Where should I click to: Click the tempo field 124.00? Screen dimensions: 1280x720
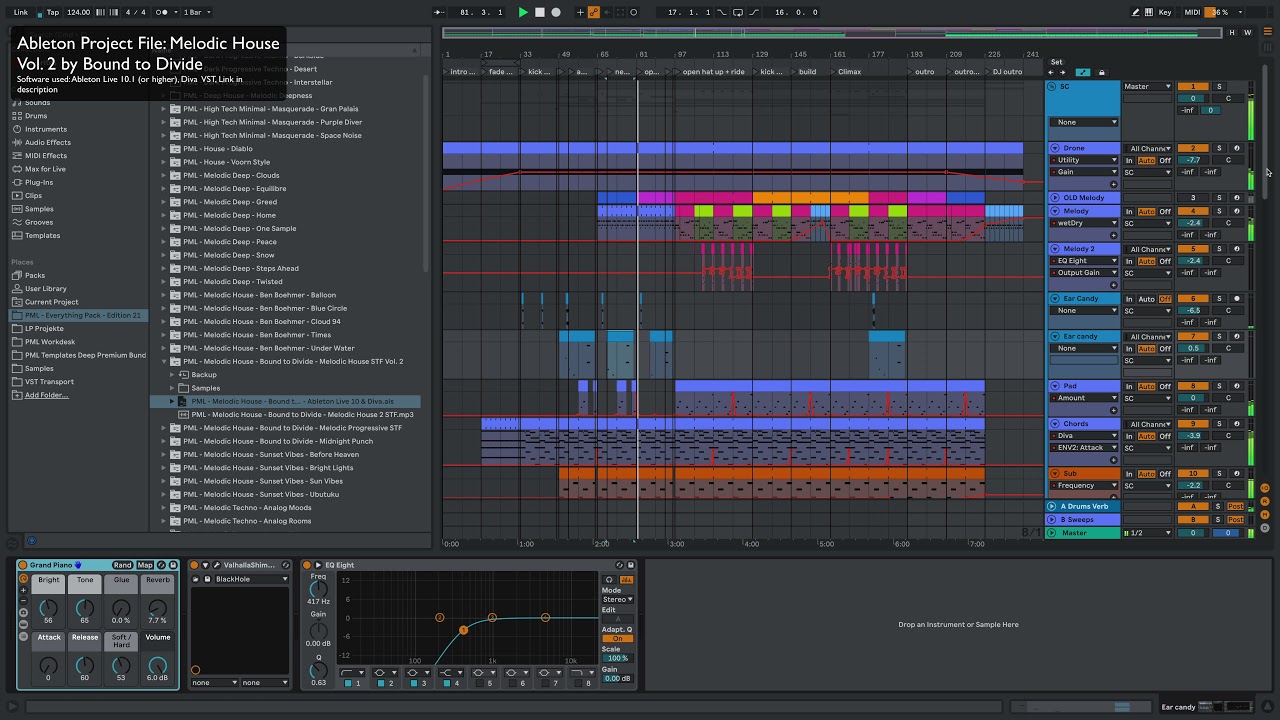[78, 12]
